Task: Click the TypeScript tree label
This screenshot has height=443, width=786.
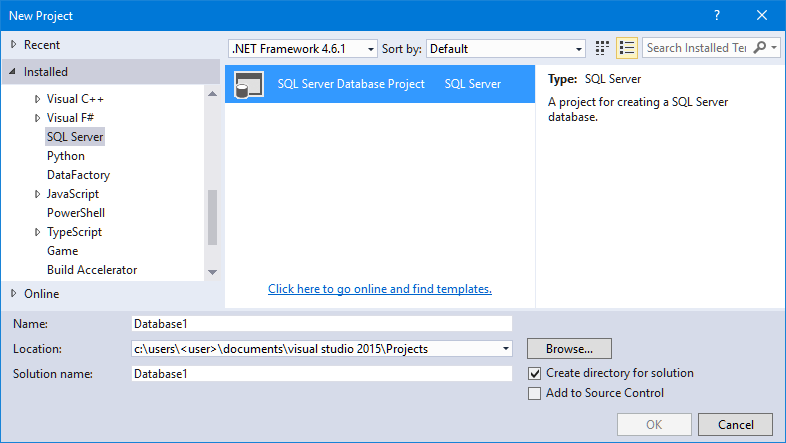Action: click(x=74, y=232)
